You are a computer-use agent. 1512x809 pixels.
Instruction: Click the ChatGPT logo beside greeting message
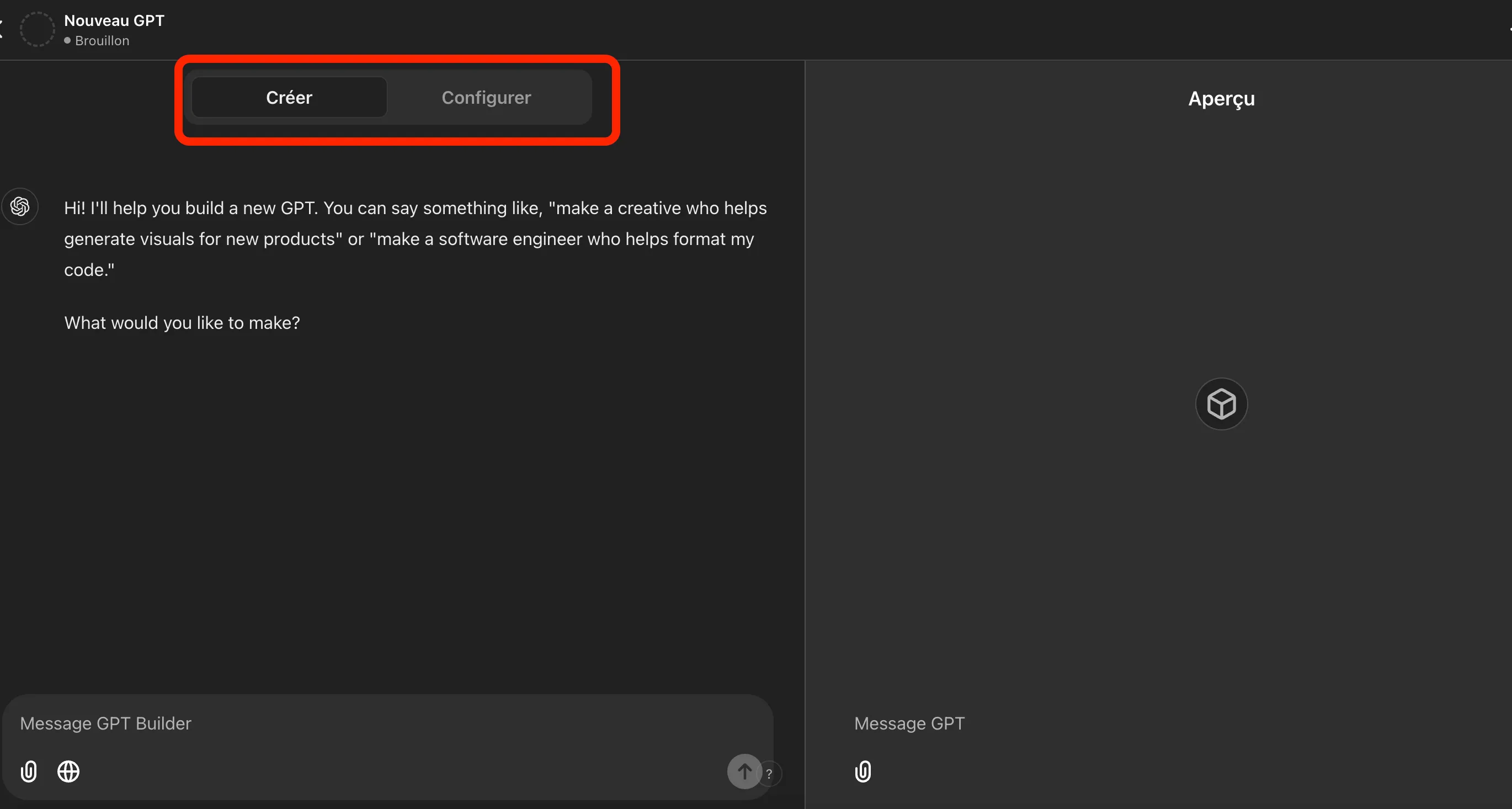[x=20, y=206]
